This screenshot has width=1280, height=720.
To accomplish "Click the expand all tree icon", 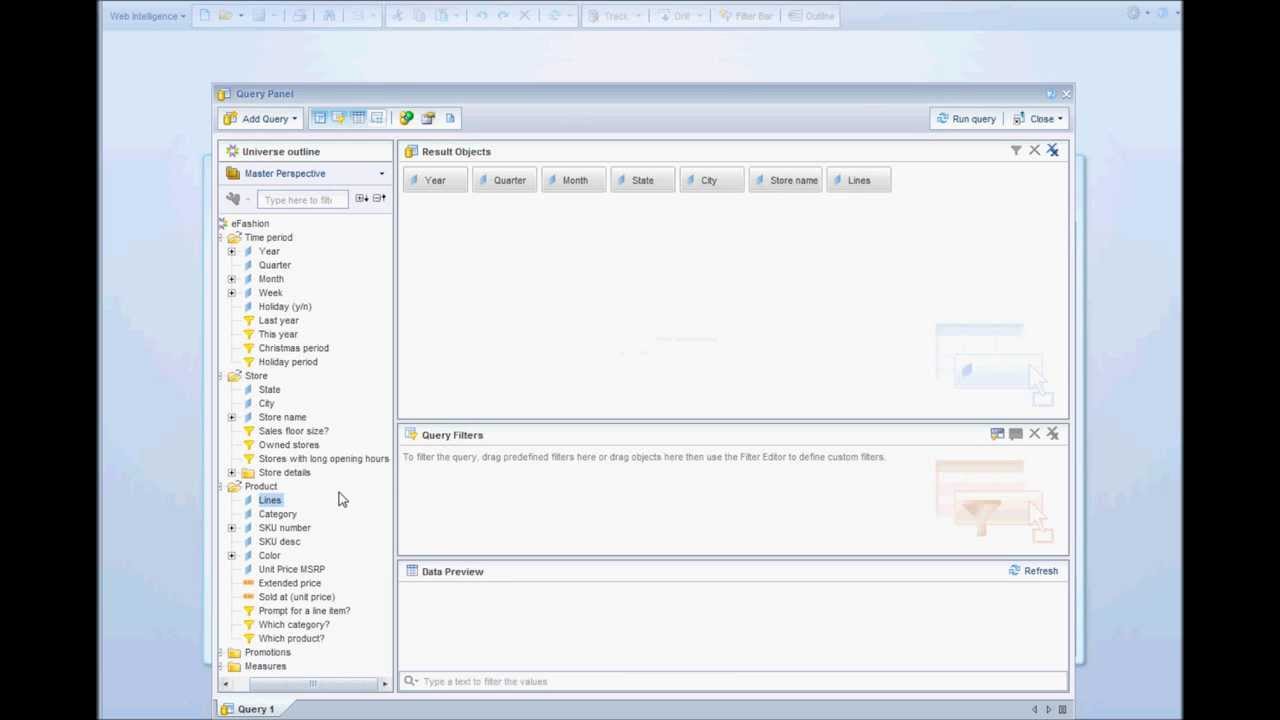I will click(361, 198).
